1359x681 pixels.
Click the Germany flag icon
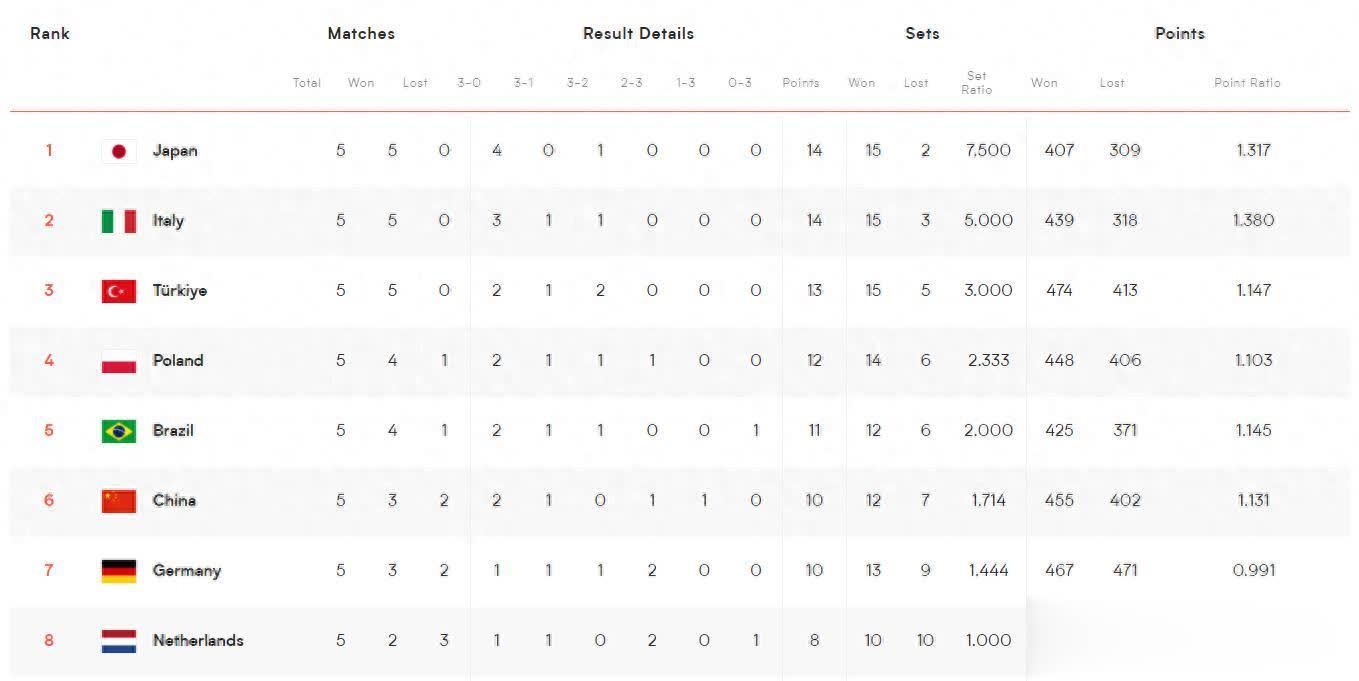(119, 571)
